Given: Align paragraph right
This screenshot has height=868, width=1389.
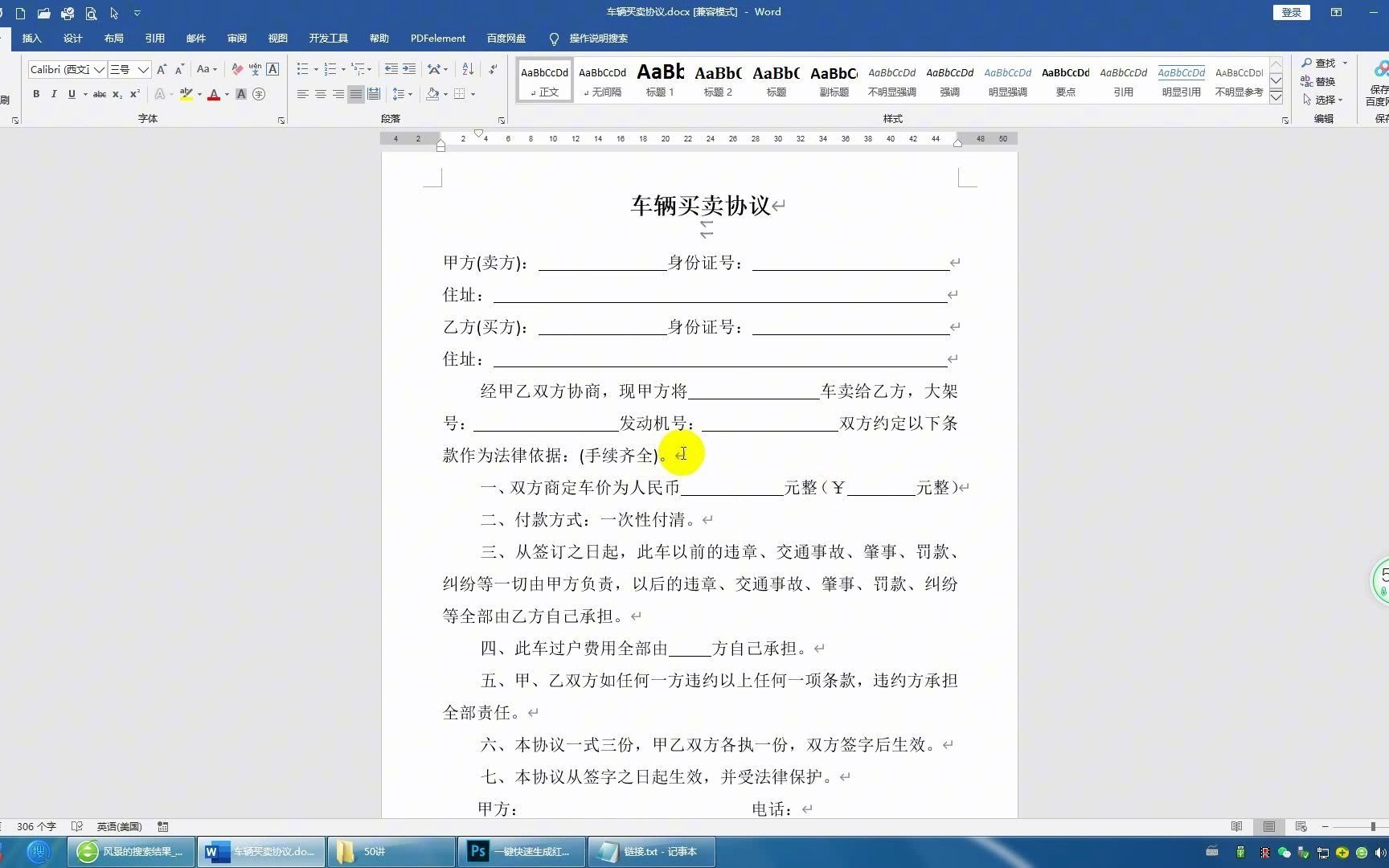Looking at the screenshot, I should coord(338,94).
